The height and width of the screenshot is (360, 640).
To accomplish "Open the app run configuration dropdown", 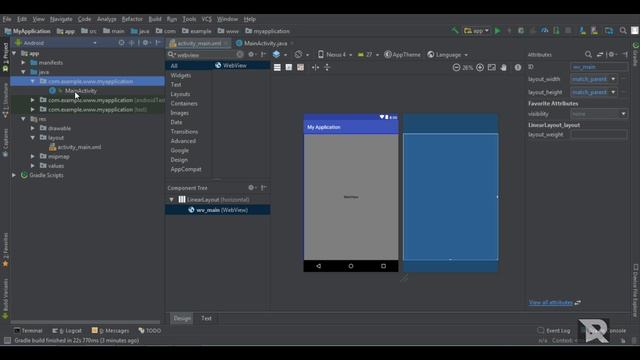I will (x=476, y=31).
